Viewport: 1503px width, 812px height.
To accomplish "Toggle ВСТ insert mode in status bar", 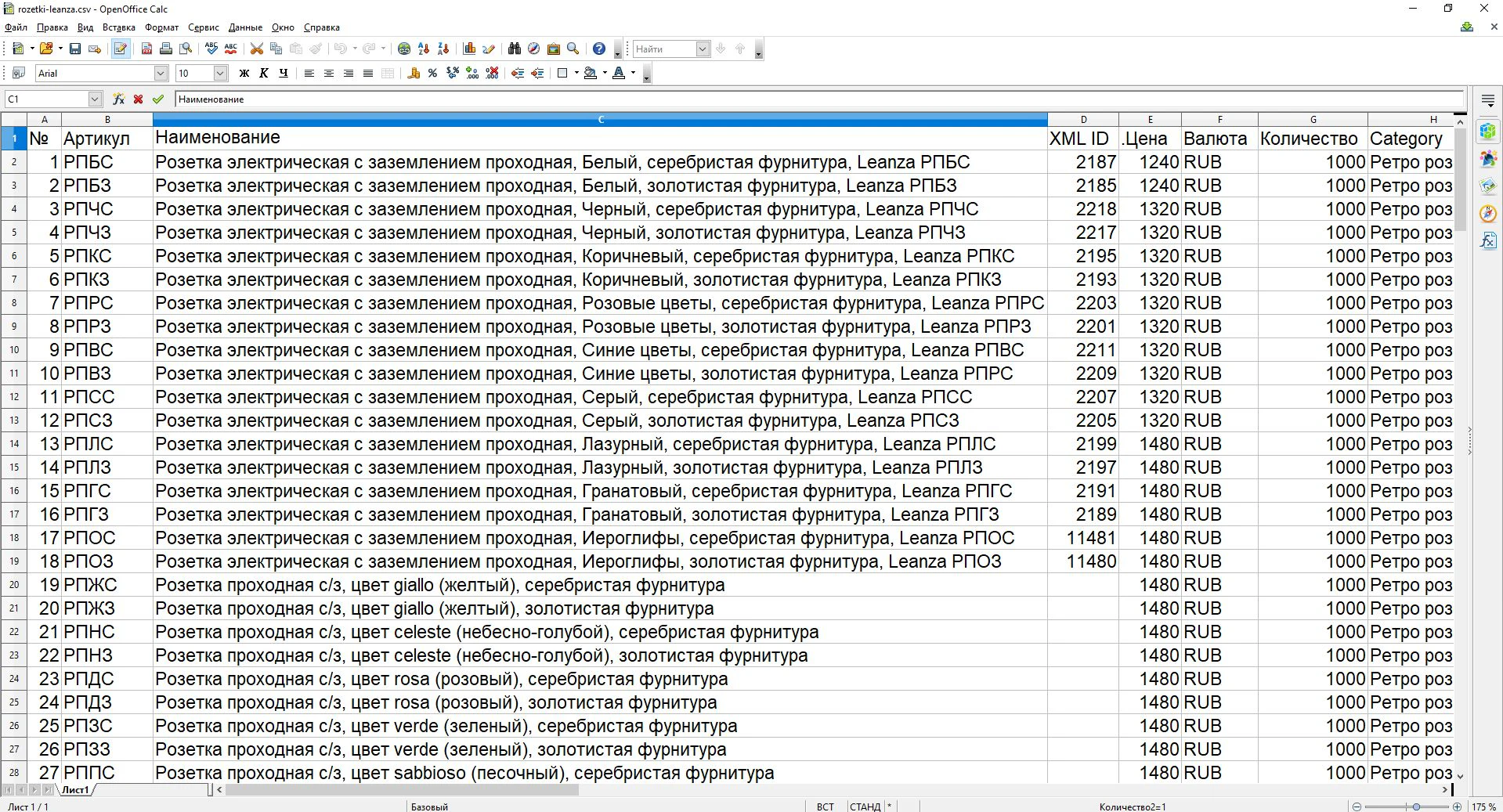I will [826, 806].
